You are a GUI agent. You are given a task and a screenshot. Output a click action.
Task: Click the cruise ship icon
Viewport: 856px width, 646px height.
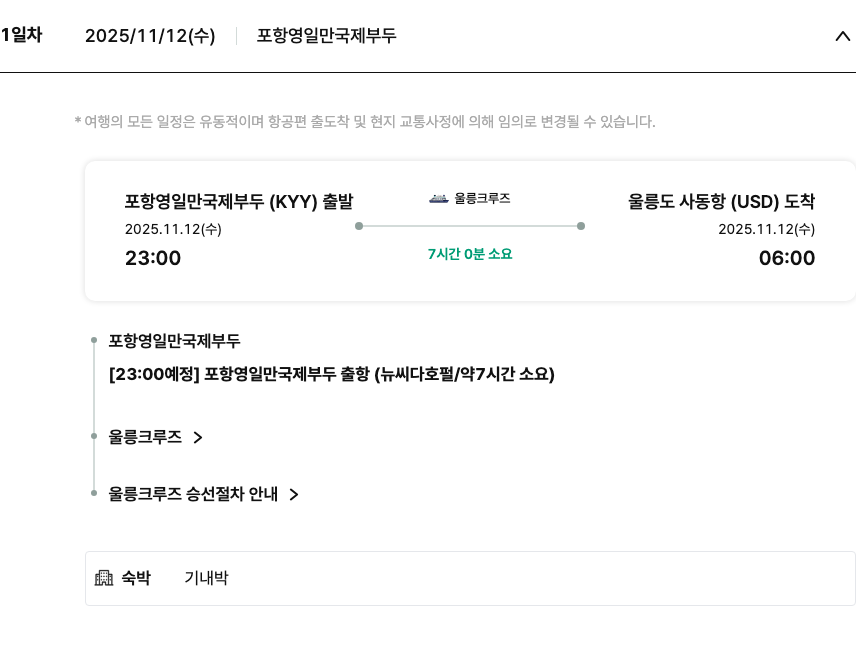tap(438, 198)
